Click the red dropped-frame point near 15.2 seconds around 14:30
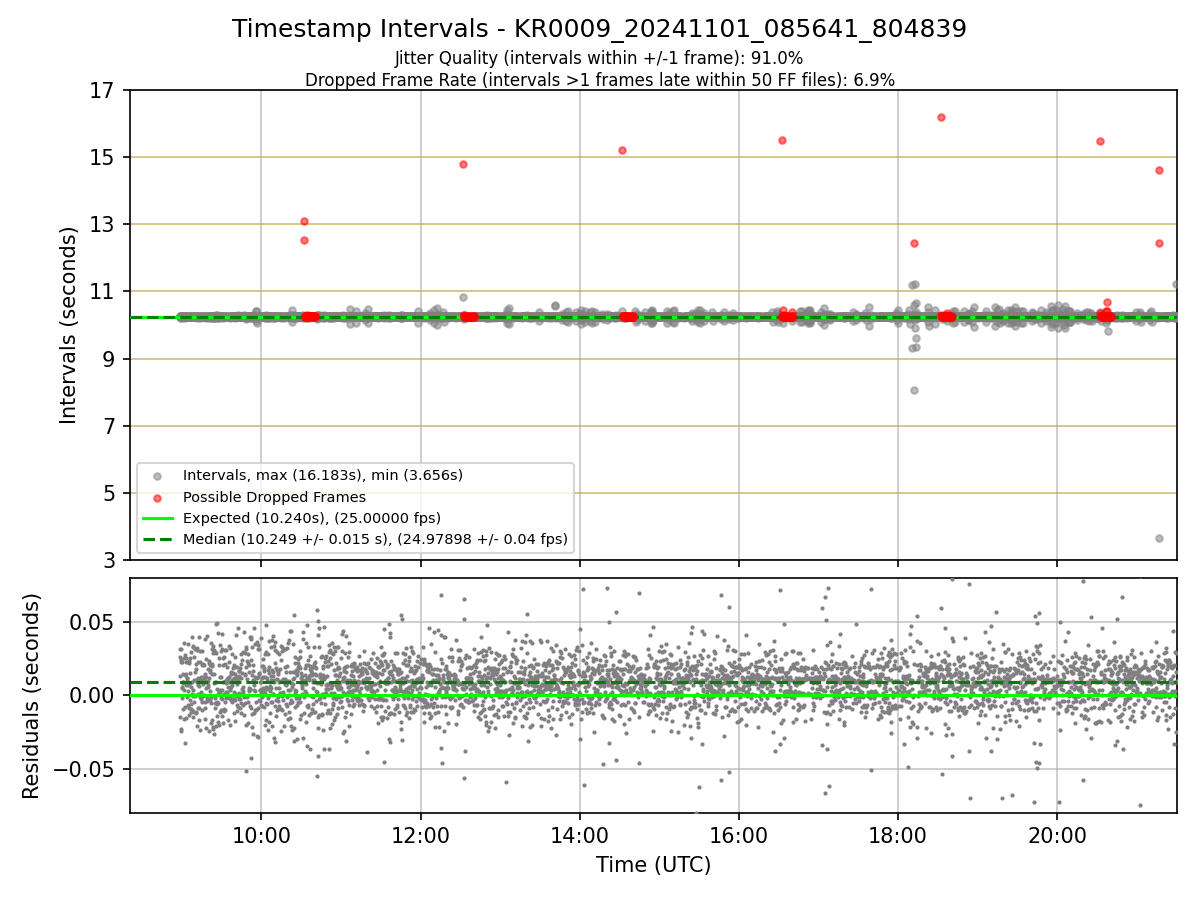This screenshot has height=900, width=1200. pos(622,150)
